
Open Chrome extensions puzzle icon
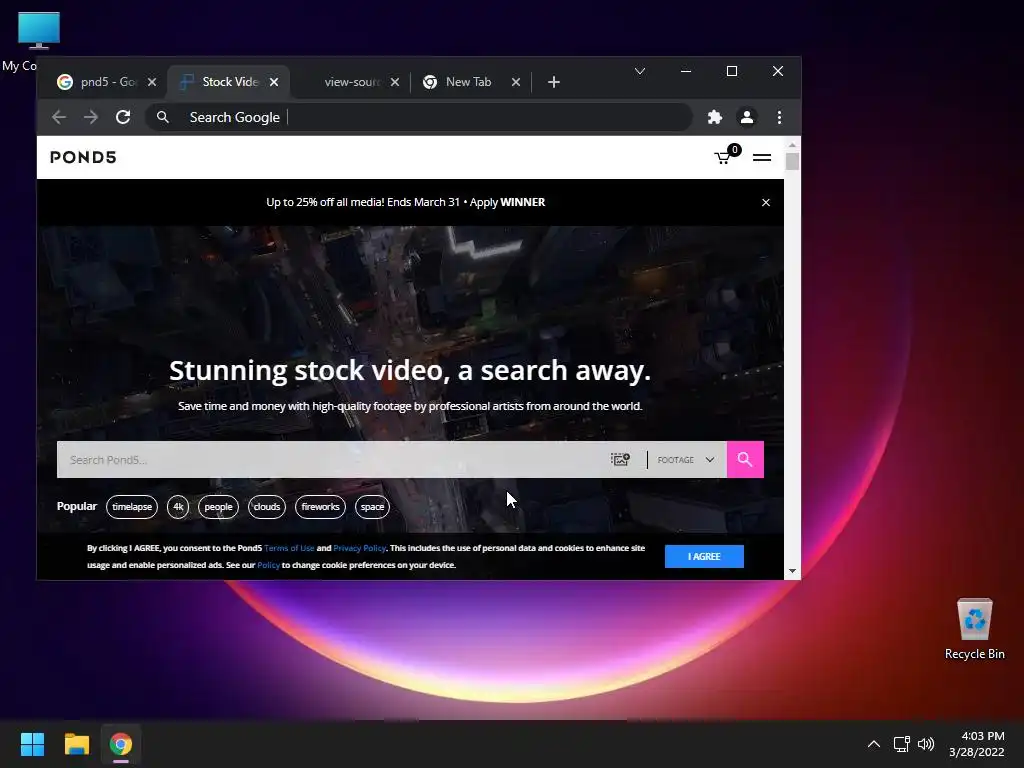pos(715,117)
